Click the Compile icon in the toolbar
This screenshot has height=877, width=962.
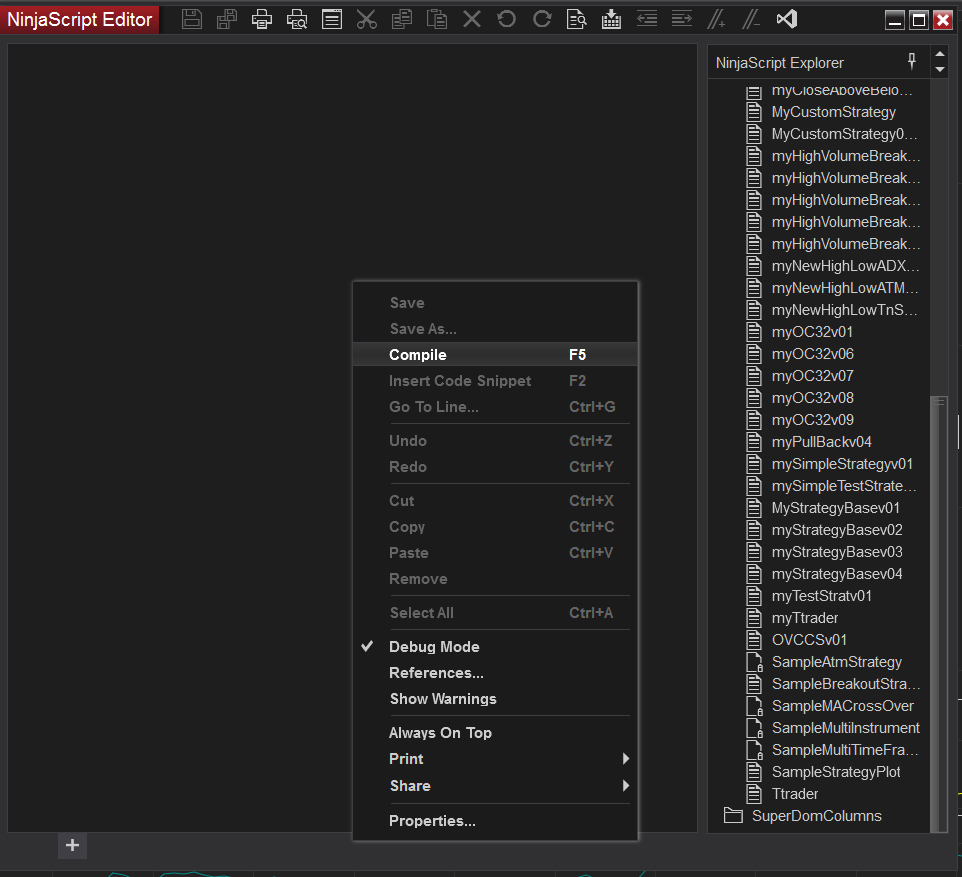tap(611, 19)
